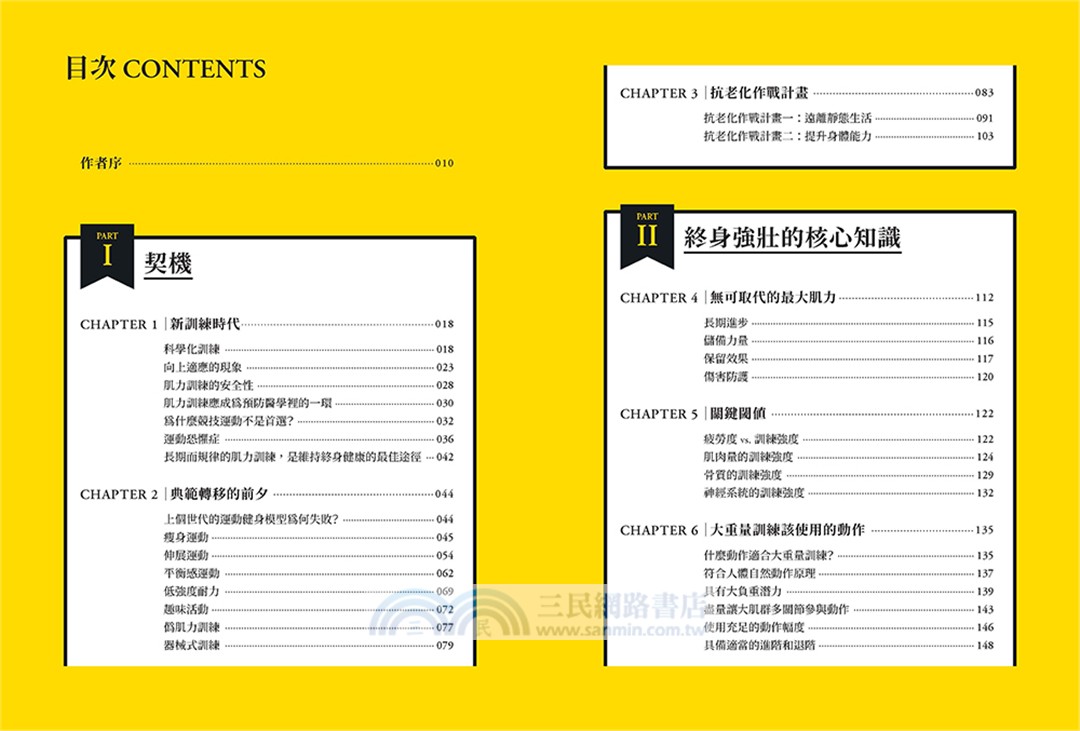The height and width of the screenshot is (731, 1080).
Task: Select the '使用充足的動作幅度' row
Action: (849, 627)
